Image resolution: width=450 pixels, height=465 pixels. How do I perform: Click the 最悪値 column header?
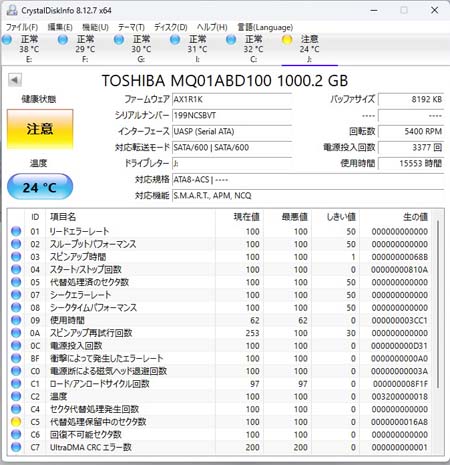click(x=294, y=217)
